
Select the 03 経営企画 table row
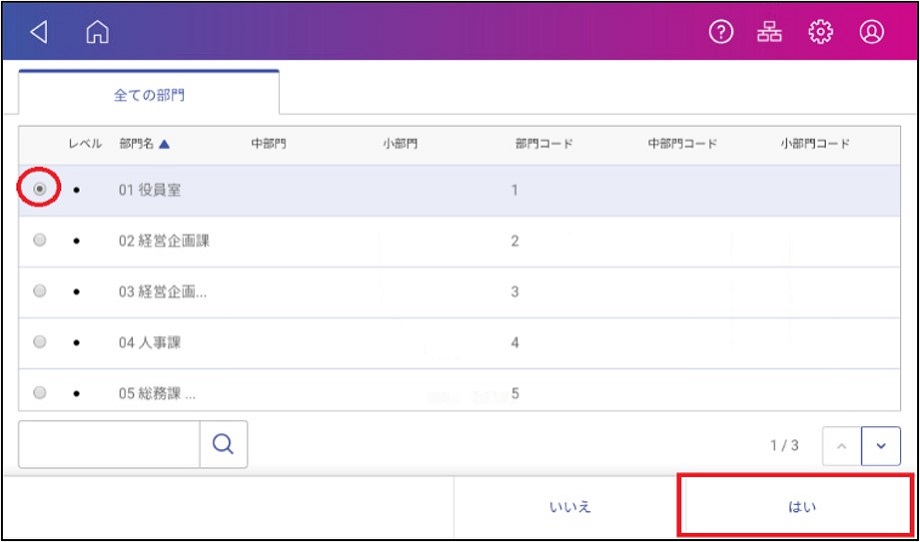459,292
